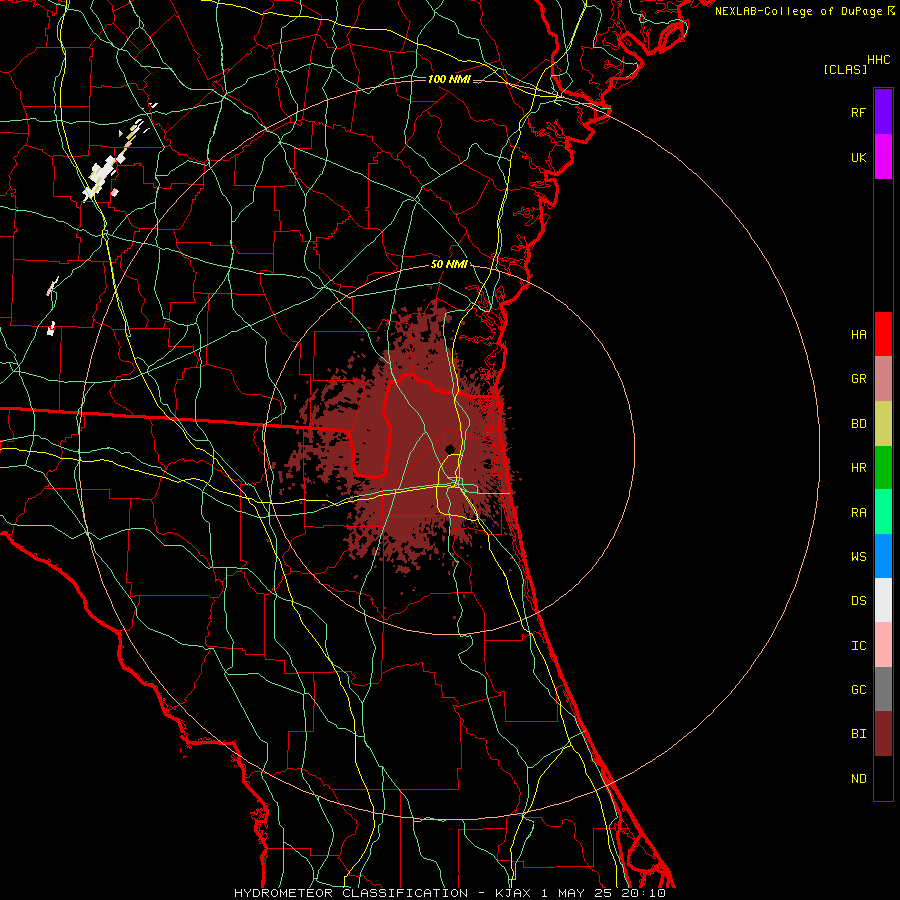Click the RF purple legend swatch
900x900 pixels.
883,112
